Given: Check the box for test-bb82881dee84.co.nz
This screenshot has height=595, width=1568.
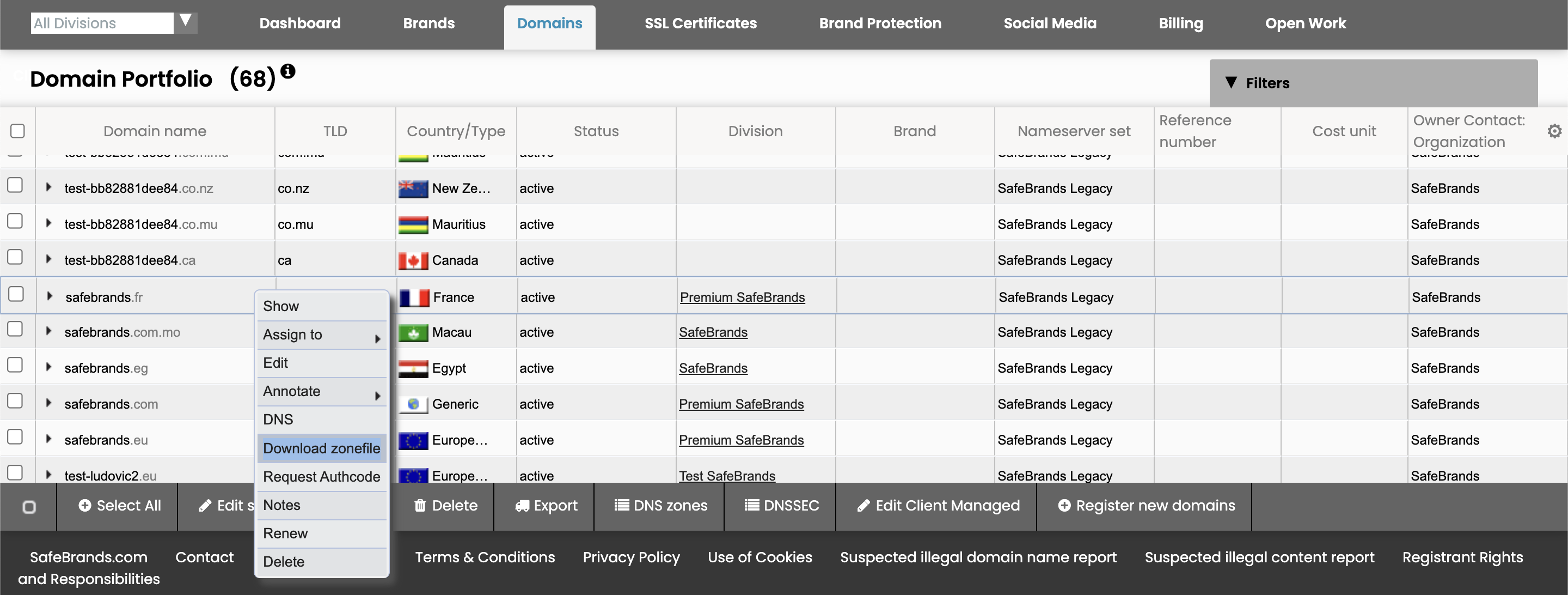Looking at the screenshot, I should [x=15, y=185].
